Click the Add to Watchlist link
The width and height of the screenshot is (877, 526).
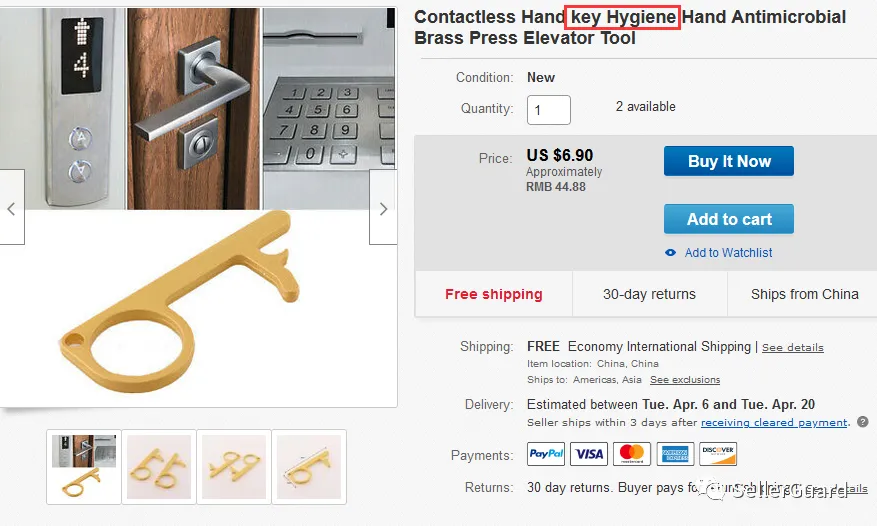(x=728, y=253)
